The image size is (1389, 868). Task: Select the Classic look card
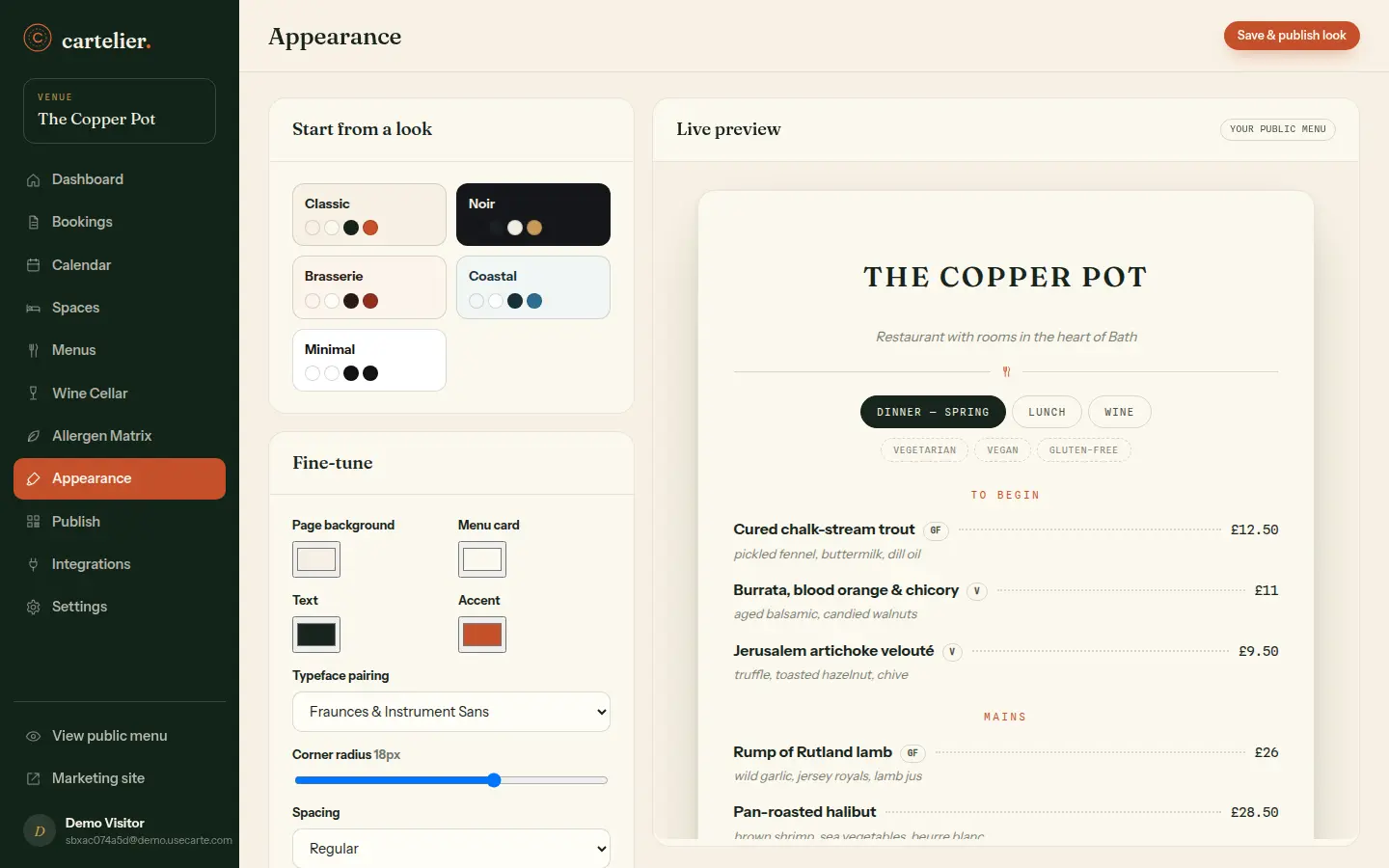pyautogui.click(x=369, y=215)
